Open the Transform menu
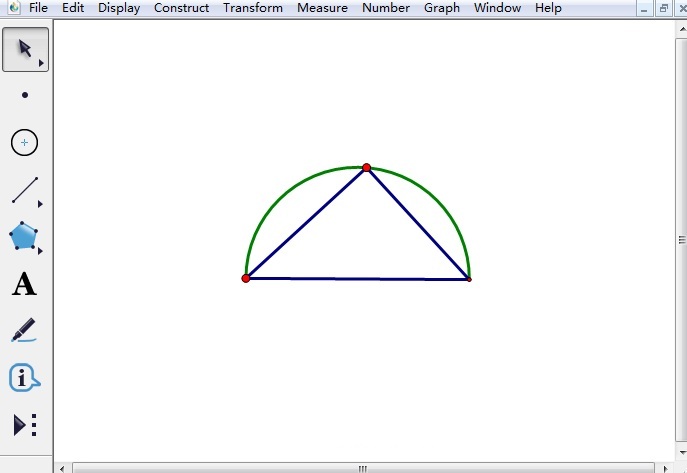687x473 pixels. [253, 8]
